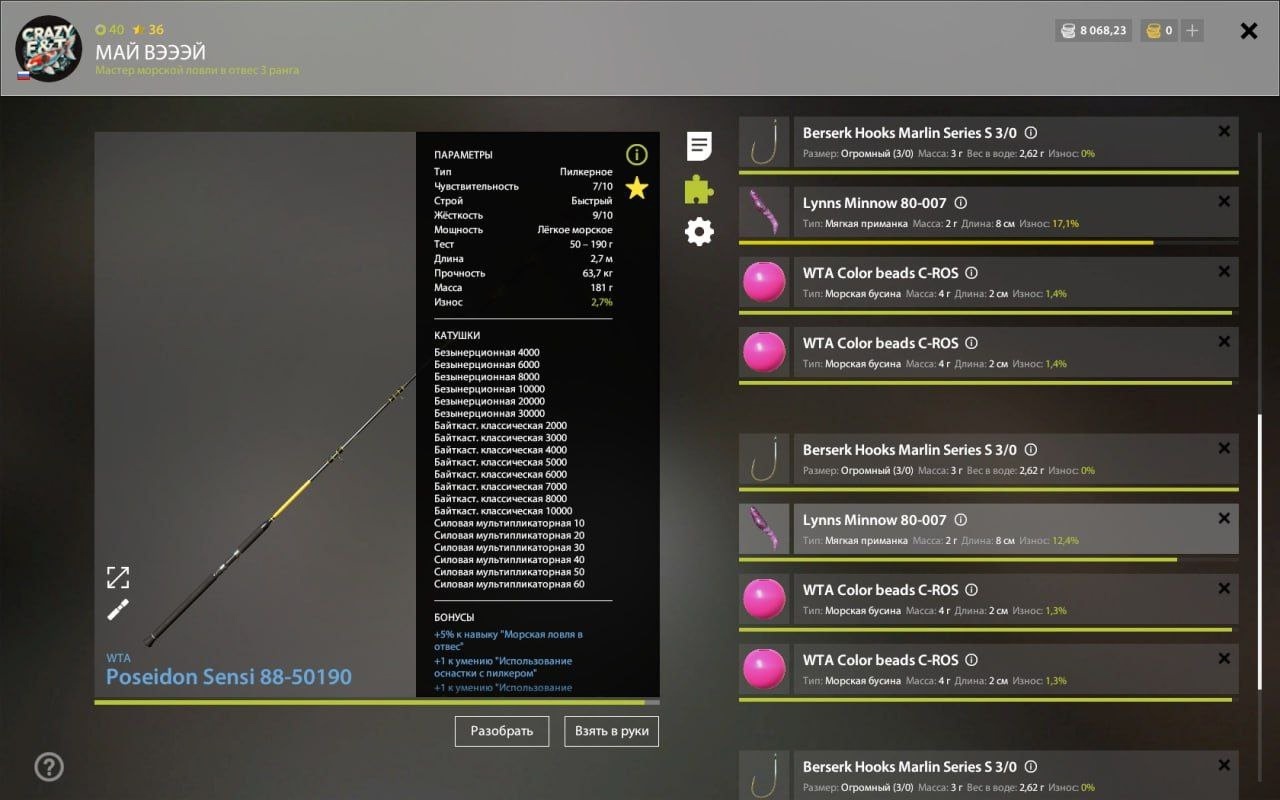The height and width of the screenshot is (800, 1280).
Task: Click pink bead thumbnail below 17,1% Lynns Minnow
Action: (765, 282)
